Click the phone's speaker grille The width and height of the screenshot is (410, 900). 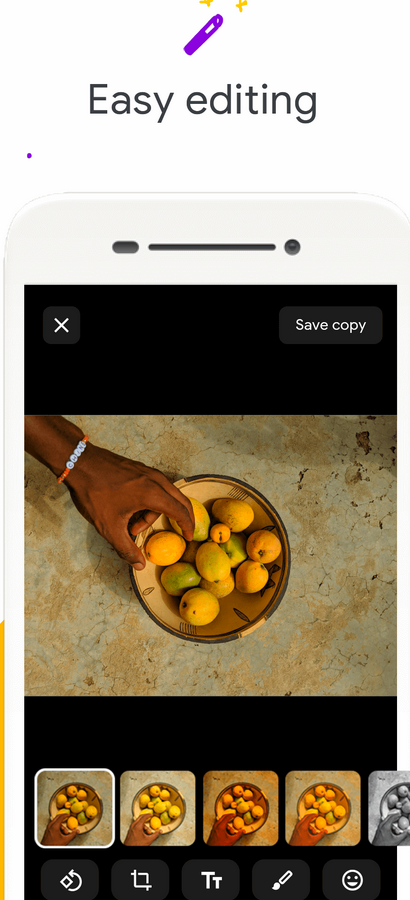[212, 247]
